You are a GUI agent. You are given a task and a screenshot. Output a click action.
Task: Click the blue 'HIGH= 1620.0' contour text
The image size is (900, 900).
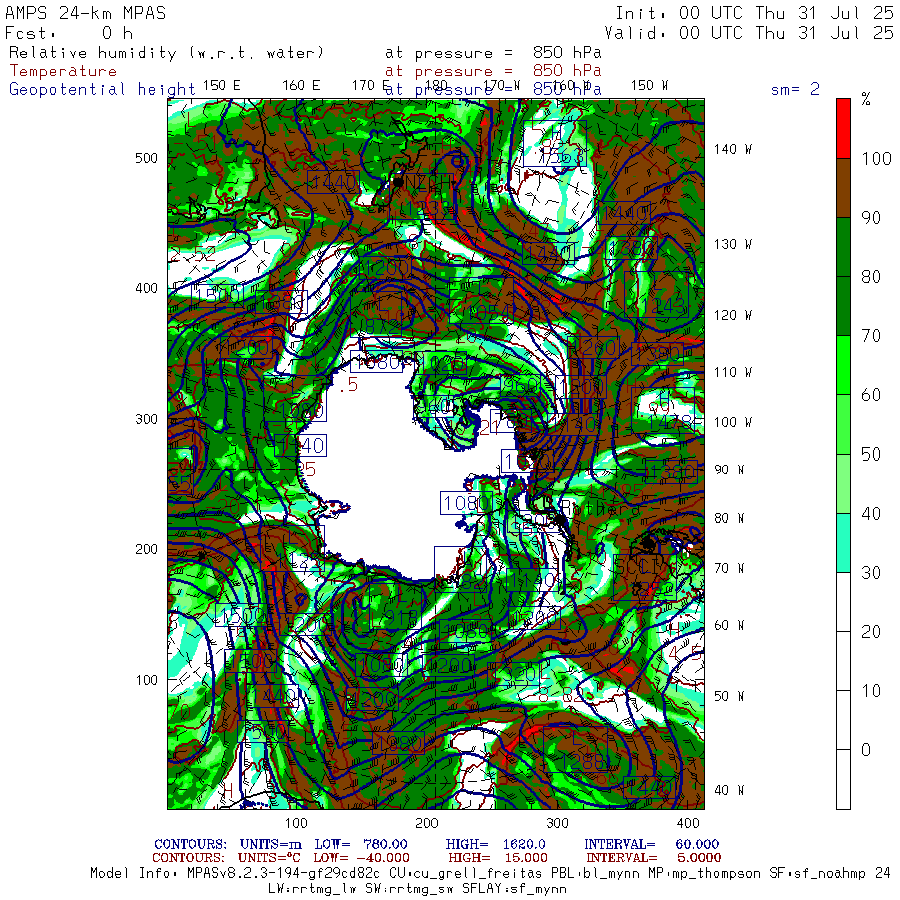pyautogui.click(x=495, y=844)
